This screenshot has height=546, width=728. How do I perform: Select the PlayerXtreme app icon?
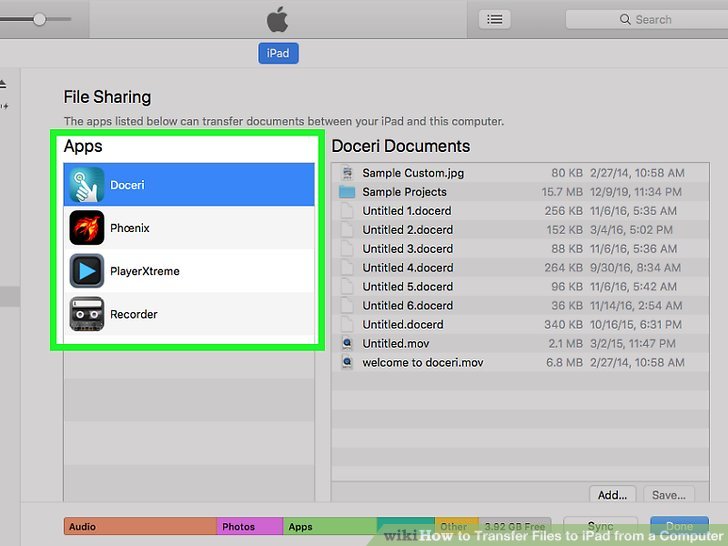[87, 271]
